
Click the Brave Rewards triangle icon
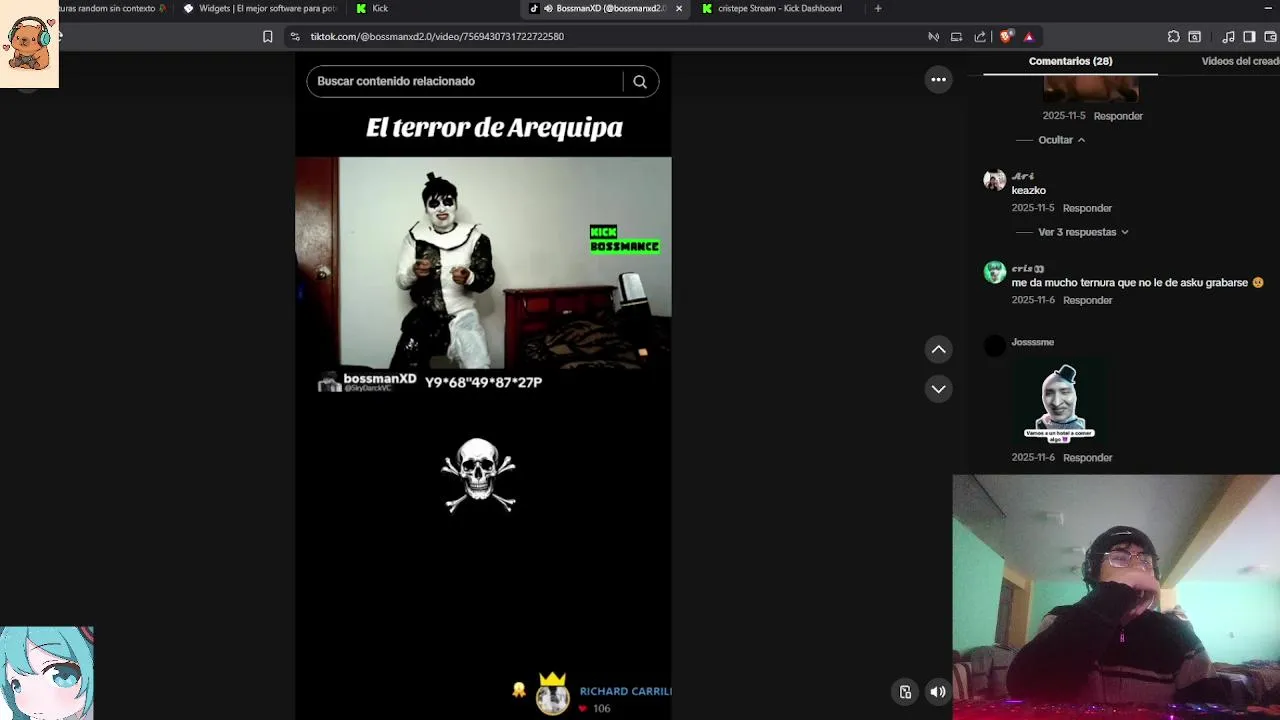(x=1028, y=37)
